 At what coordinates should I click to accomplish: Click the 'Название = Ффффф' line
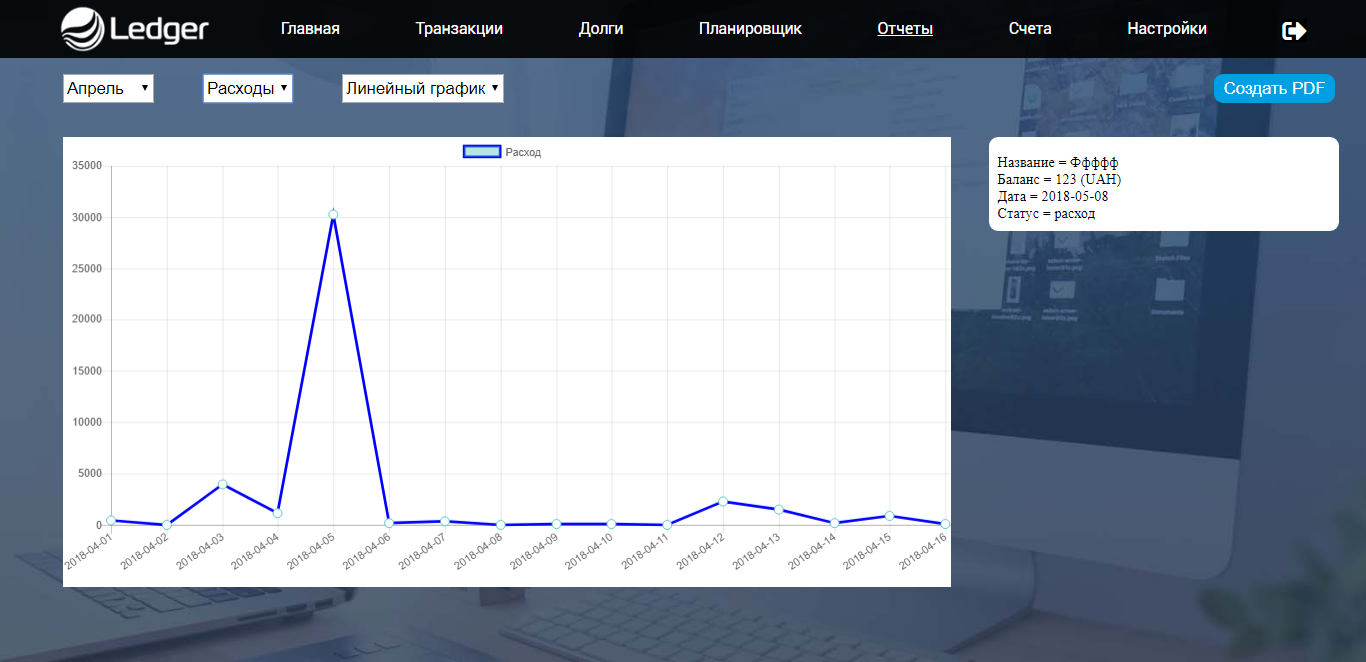(1058, 162)
